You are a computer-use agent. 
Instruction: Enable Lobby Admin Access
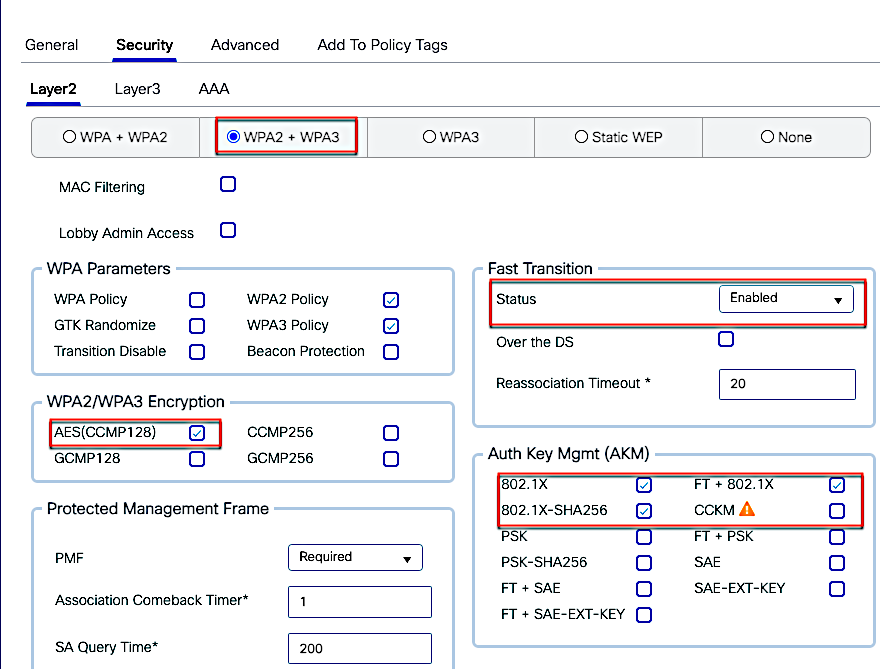point(227,230)
